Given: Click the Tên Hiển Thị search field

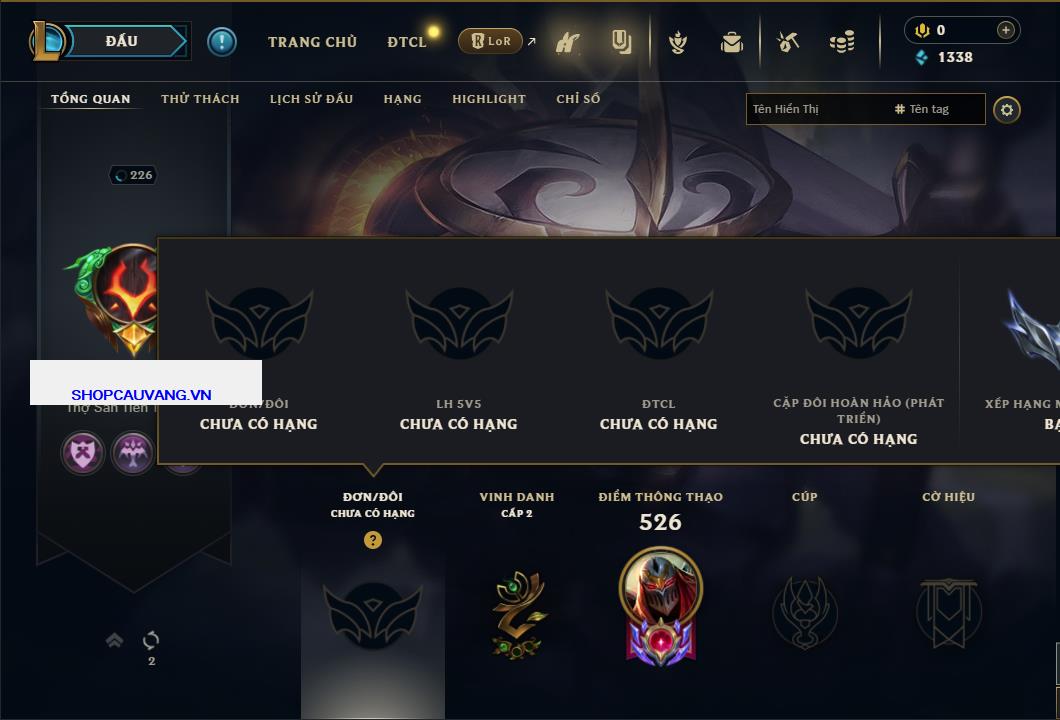Looking at the screenshot, I should 865,109.
